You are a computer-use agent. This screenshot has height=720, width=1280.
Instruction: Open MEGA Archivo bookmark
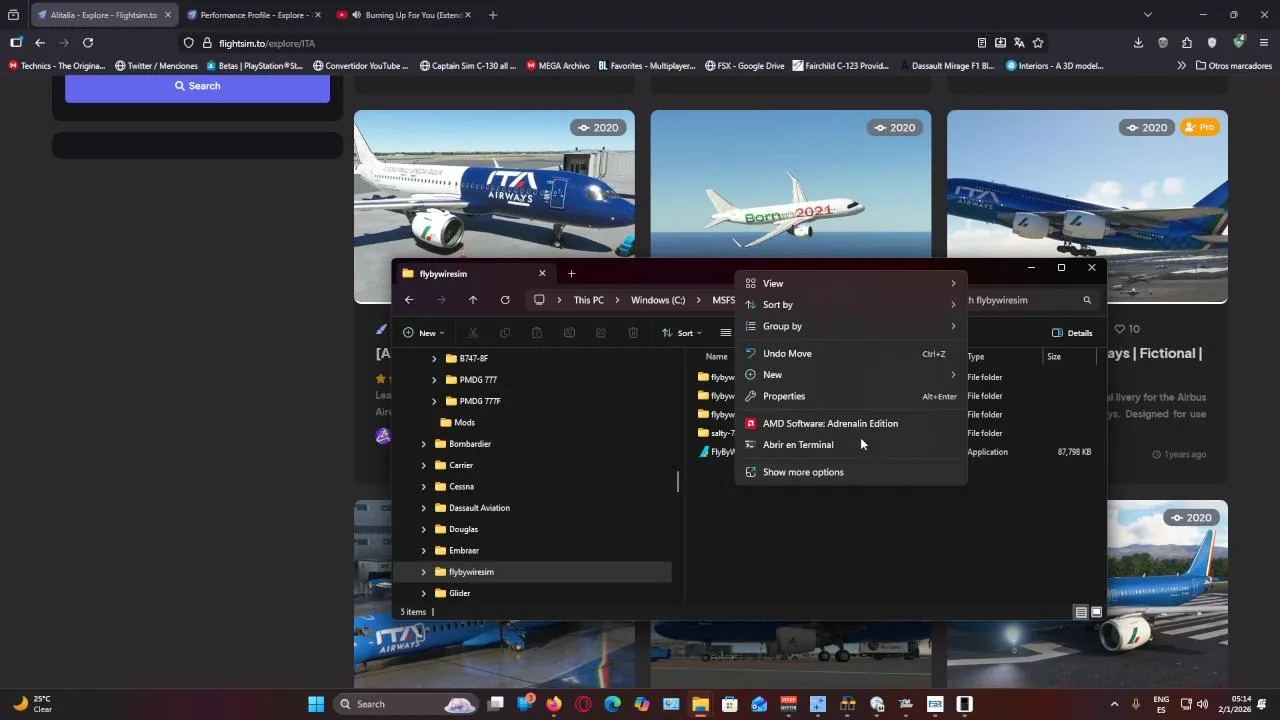(x=557, y=66)
